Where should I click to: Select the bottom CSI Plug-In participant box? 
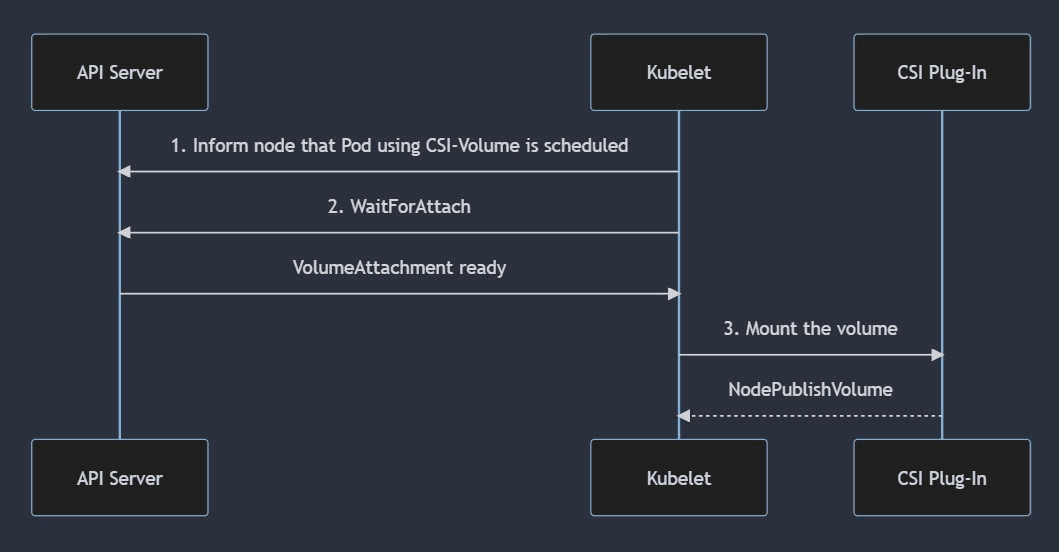tap(942, 478)
